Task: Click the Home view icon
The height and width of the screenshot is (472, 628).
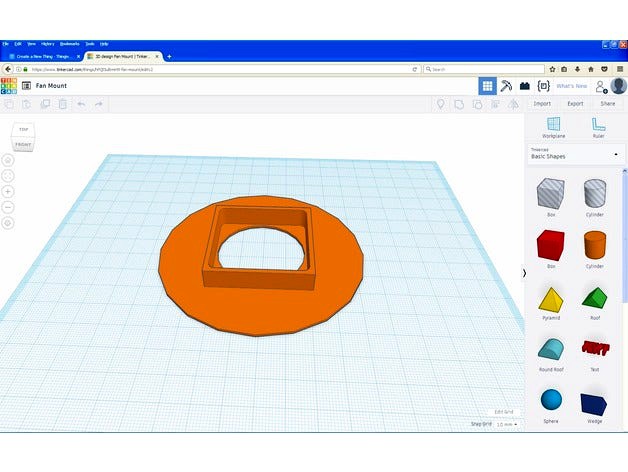Action: tap(8, 159)
